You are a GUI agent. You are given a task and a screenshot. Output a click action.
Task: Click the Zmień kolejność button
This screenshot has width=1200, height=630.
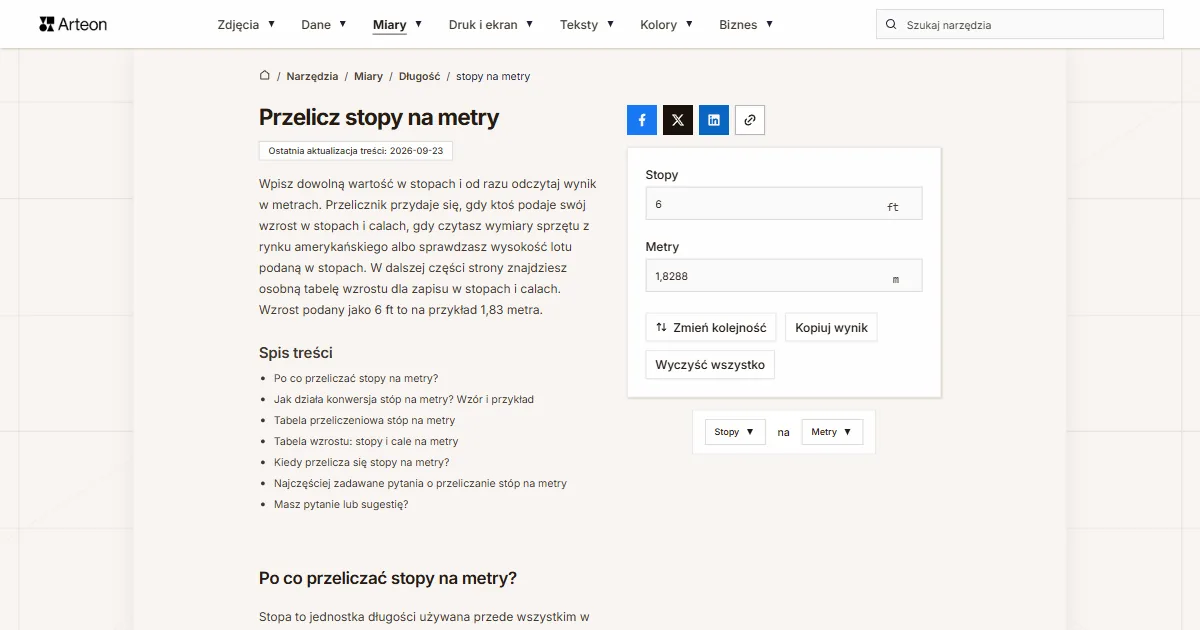pyautogui.click(x=711, y=328)
